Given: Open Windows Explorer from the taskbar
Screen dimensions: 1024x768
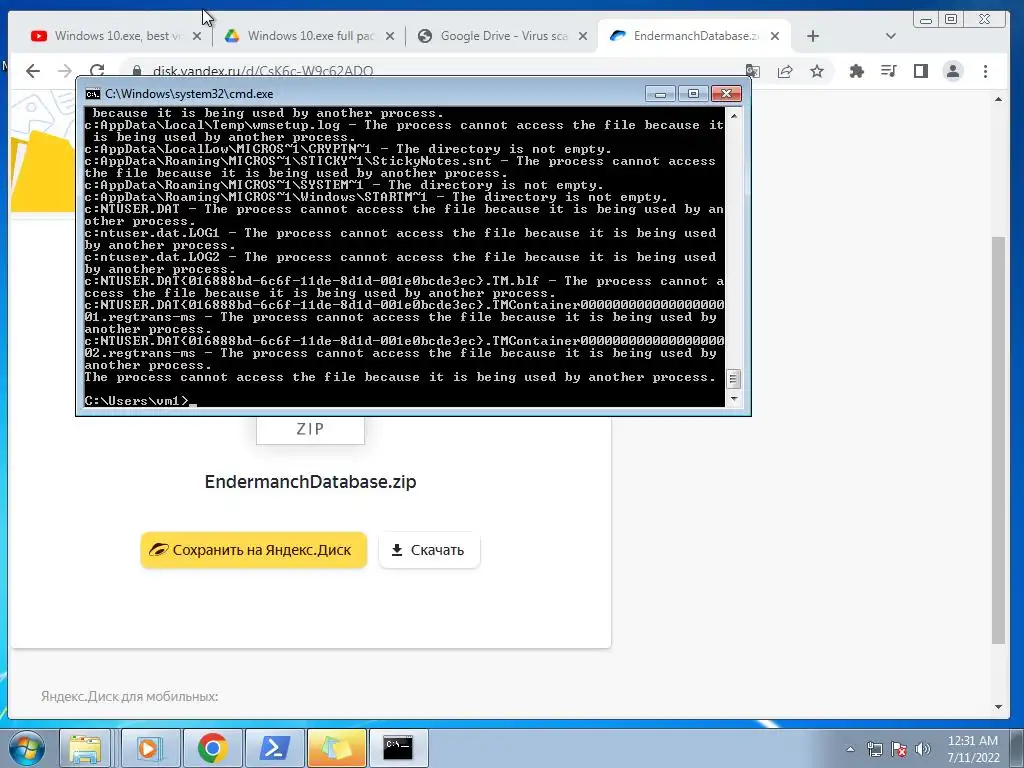Looking at the screenshot, I should tap(85, 748).
